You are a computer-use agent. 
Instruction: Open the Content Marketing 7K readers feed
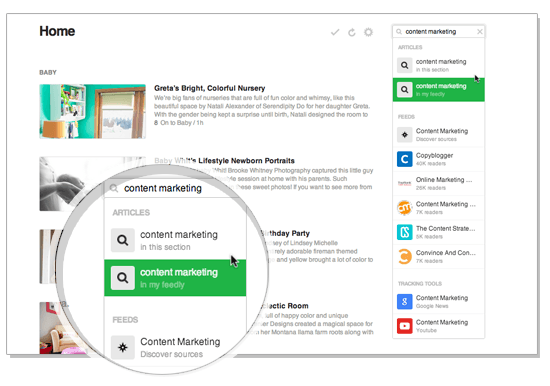pos(438,208)
